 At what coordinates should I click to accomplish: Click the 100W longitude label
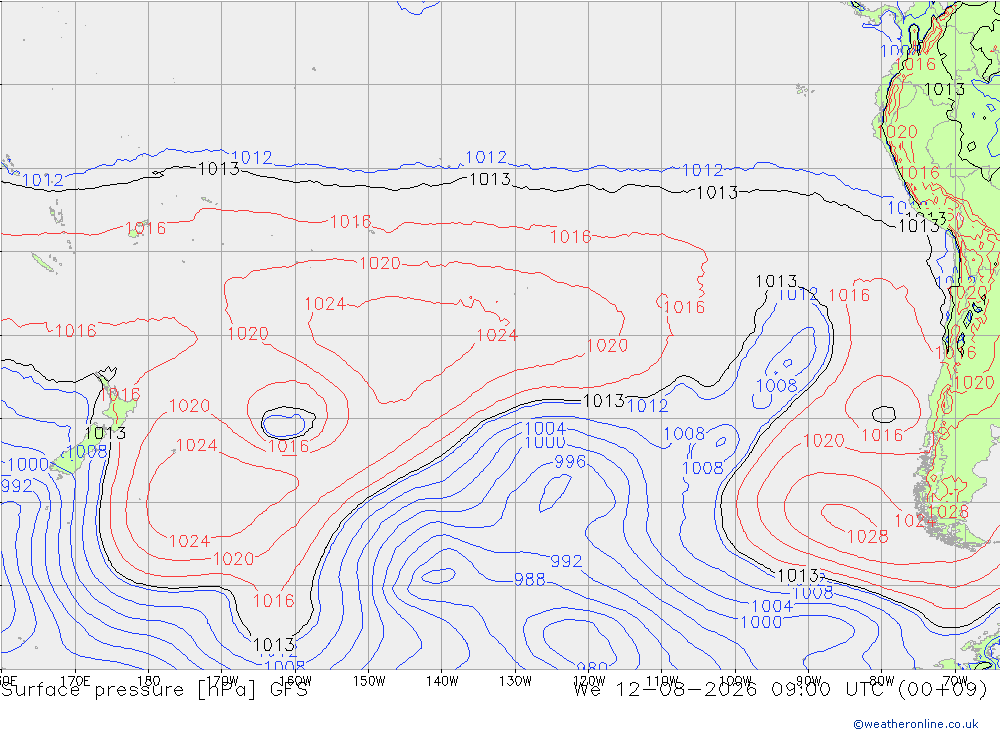tap(735, 681)
